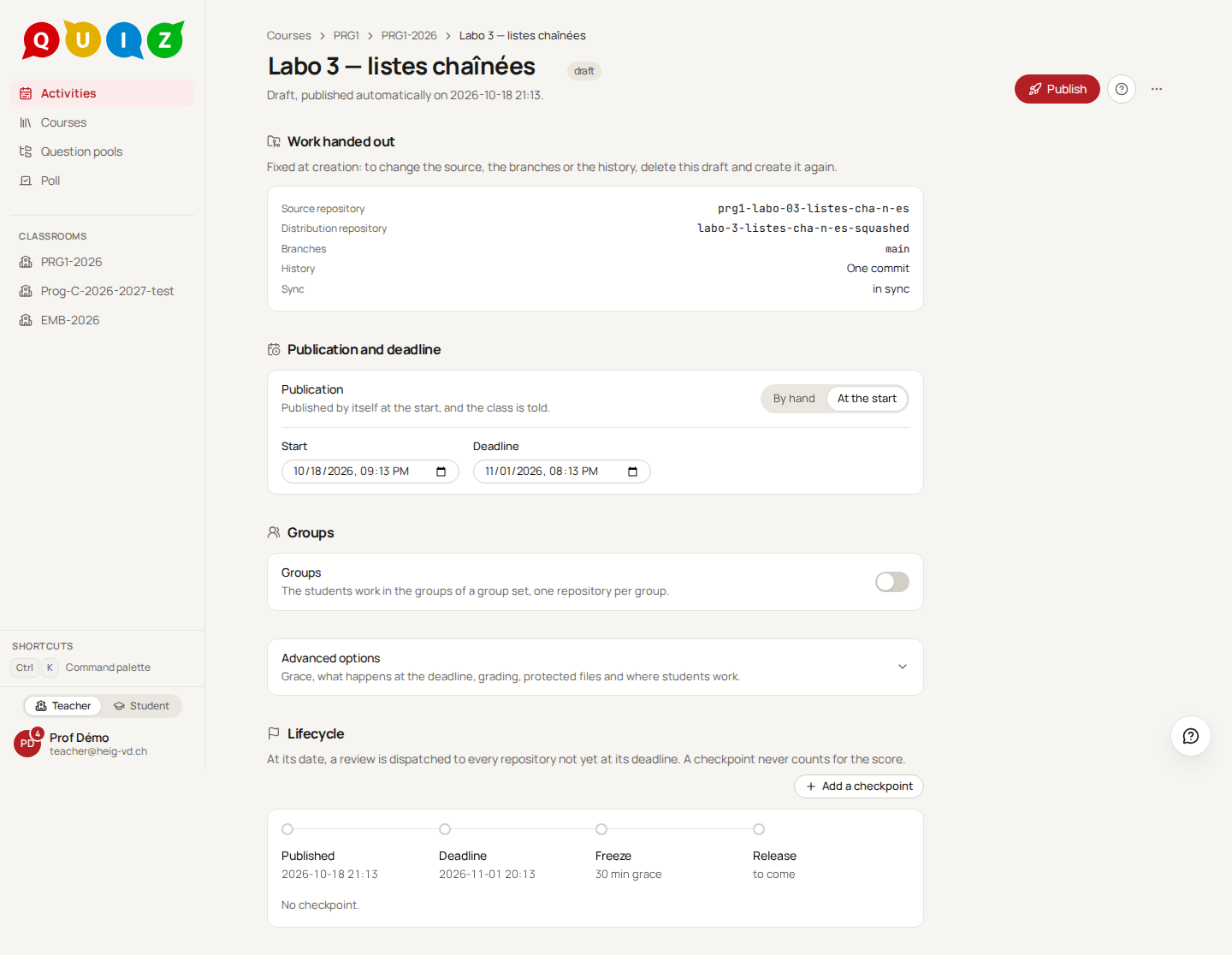
Task: Click the draft status badge
Action: pos(584,71)
